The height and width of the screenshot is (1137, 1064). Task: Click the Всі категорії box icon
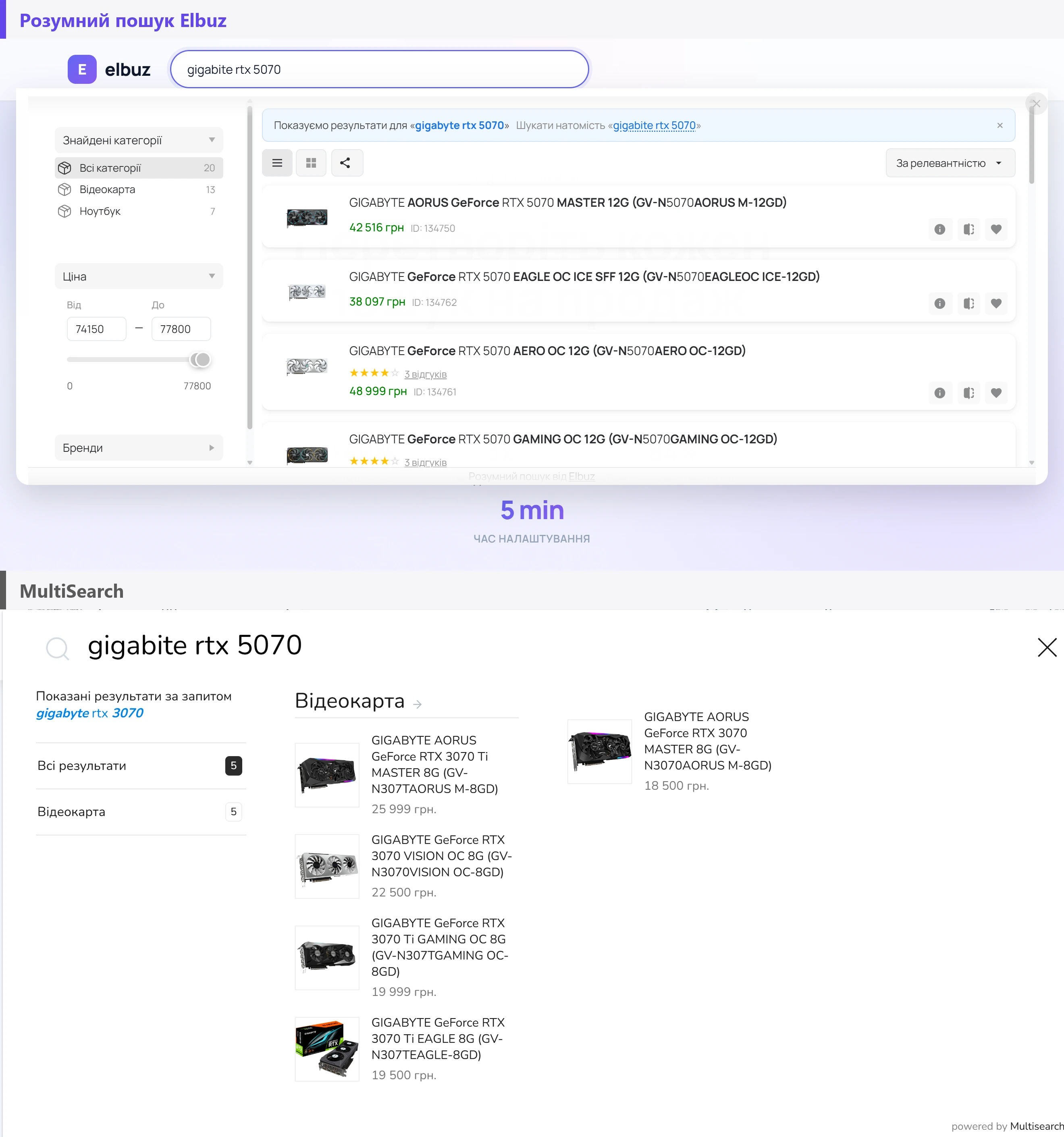tap(64, 168)
